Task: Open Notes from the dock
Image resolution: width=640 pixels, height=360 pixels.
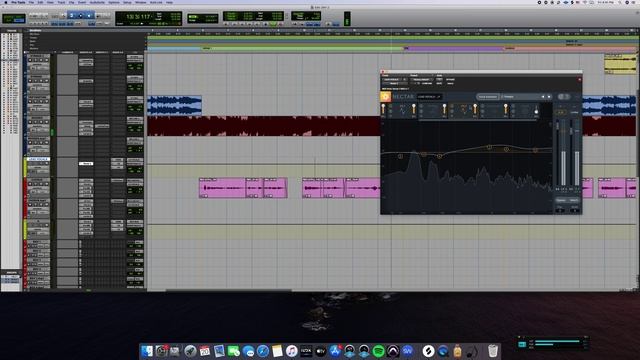Action: coord(277,351)
